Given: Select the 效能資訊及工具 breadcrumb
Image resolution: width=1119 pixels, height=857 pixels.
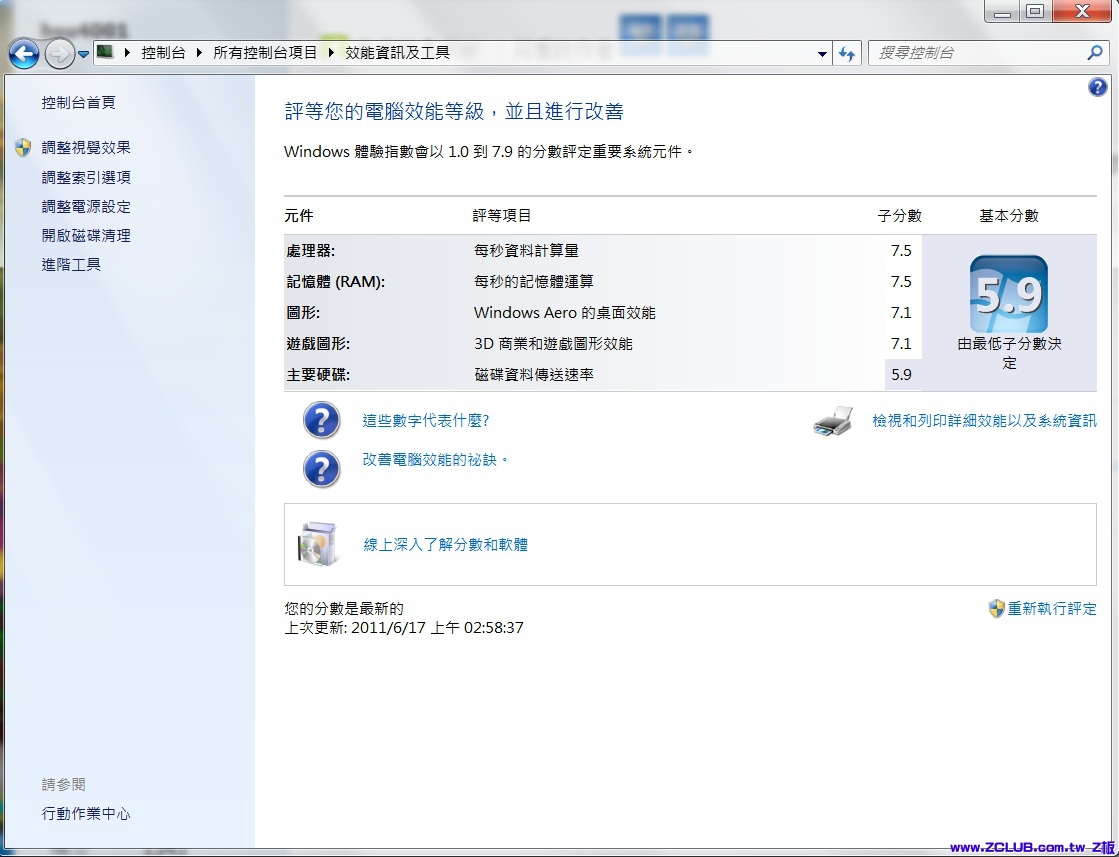Looking at the screenshot, I should [x=398, y=53].
